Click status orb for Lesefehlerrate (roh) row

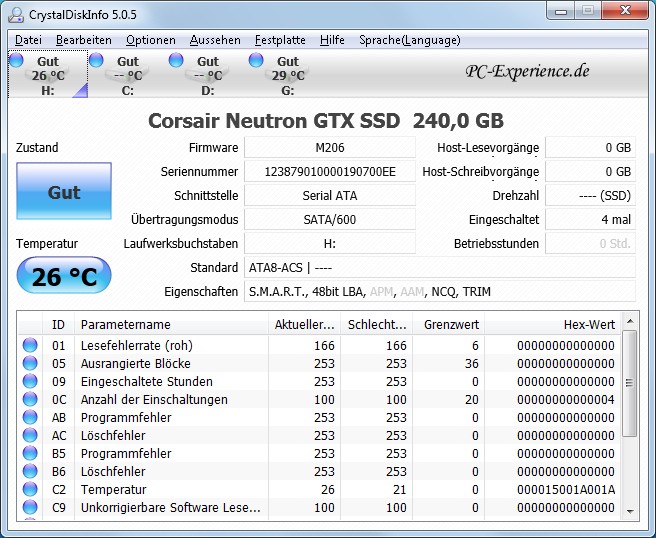(30, 345)
